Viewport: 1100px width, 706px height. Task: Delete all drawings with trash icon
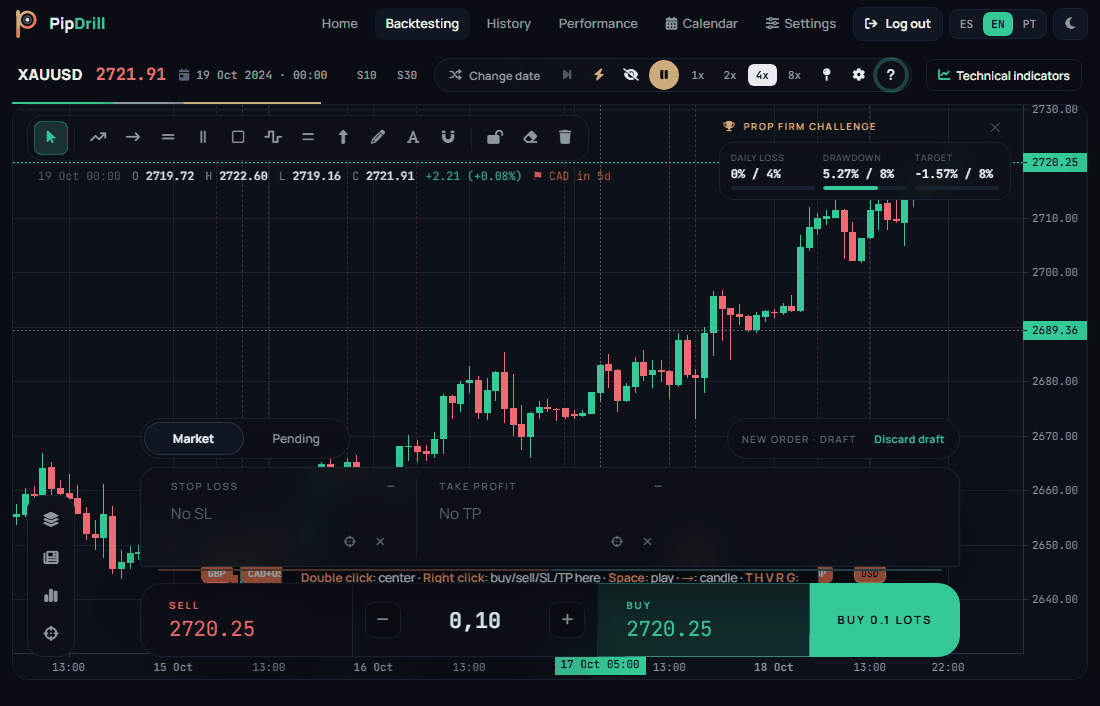coord(565,137)
